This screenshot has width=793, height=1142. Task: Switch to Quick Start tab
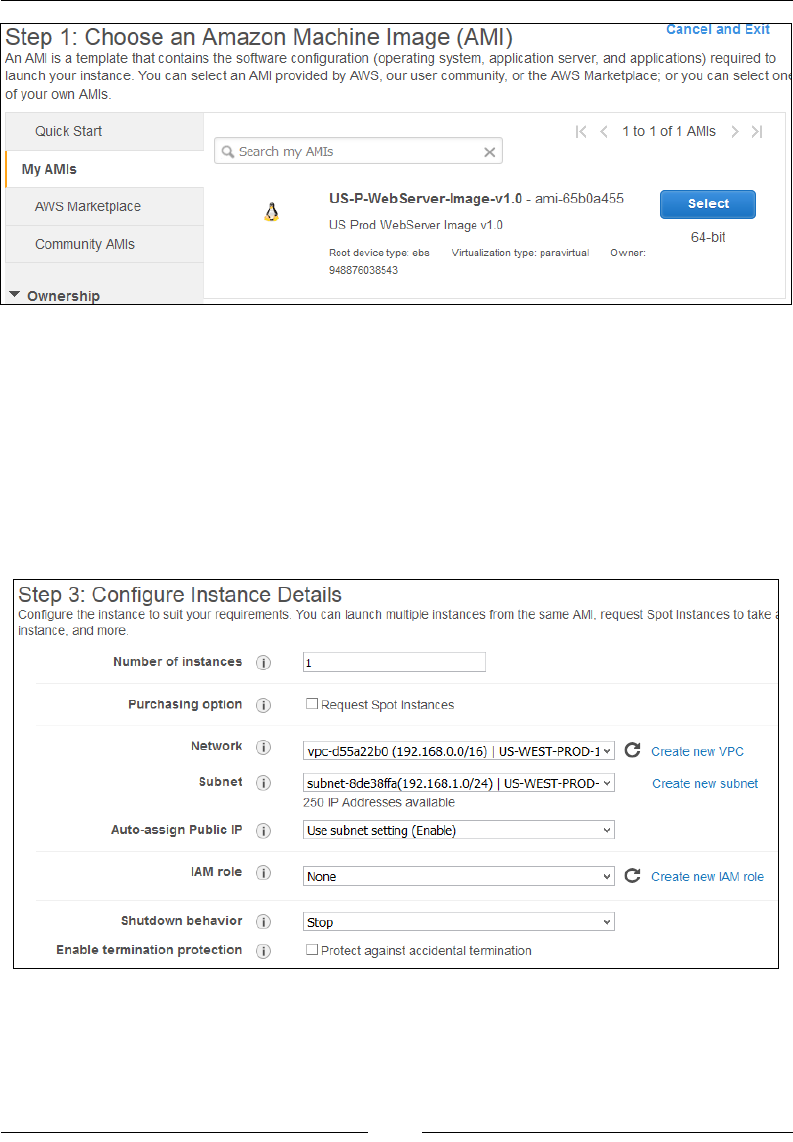point(105,131)
